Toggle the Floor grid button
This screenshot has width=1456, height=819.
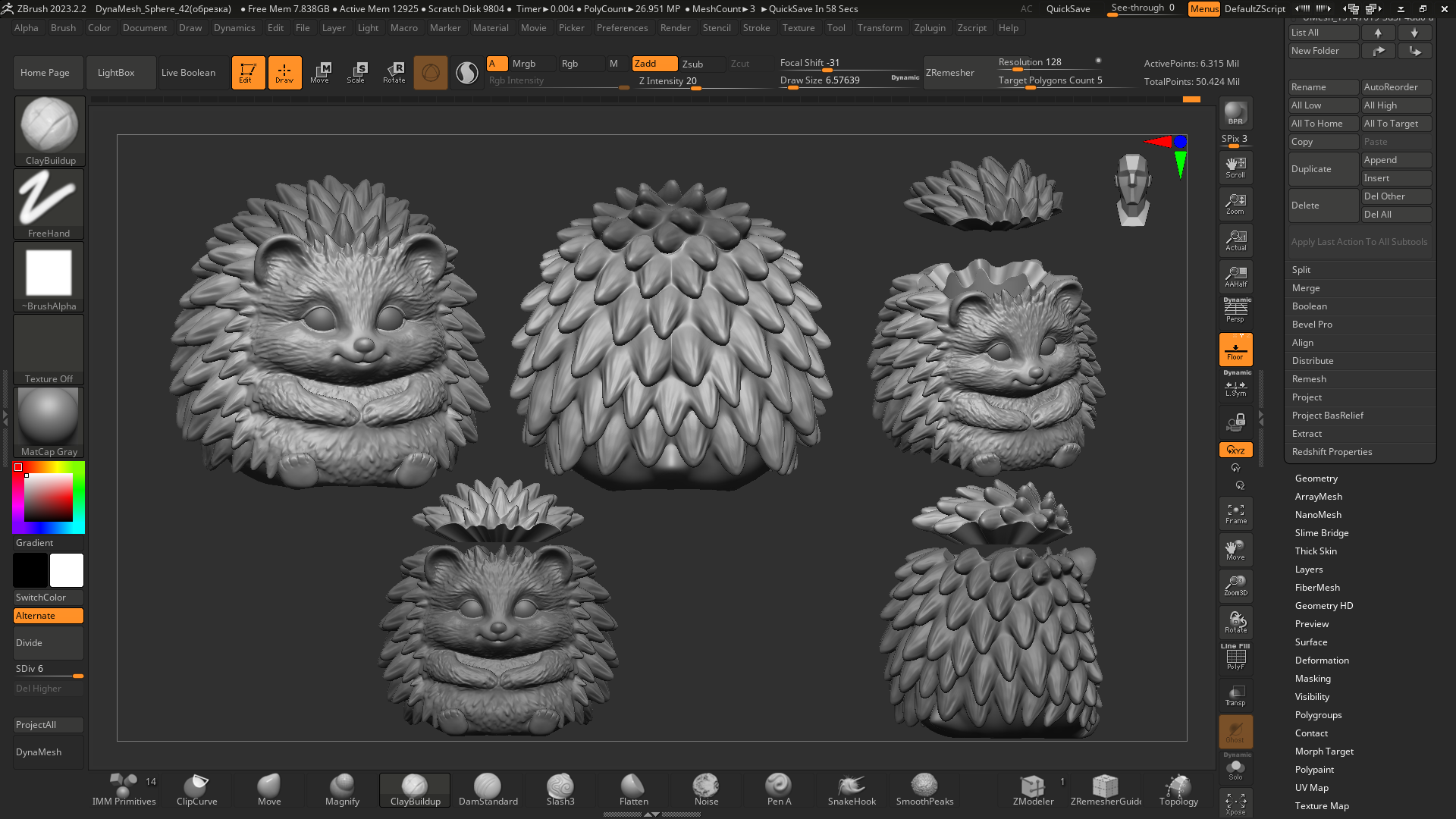point(1235,350)
